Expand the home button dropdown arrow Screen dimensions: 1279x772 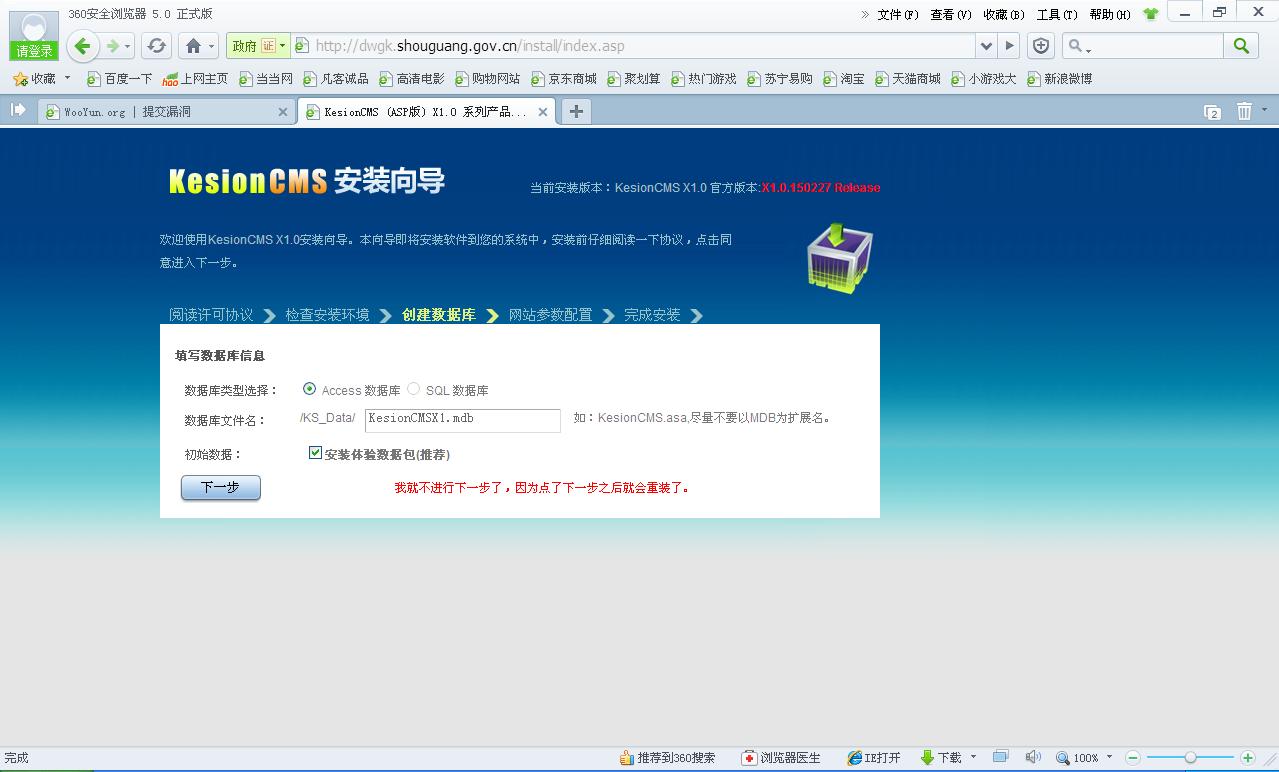tap(211, 47)
